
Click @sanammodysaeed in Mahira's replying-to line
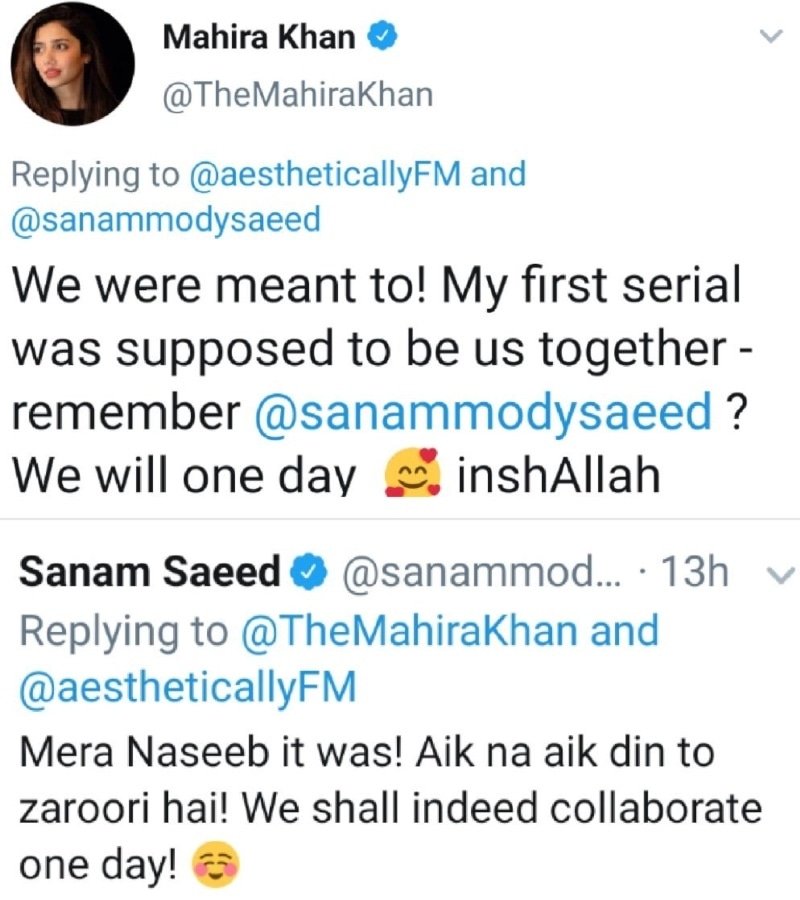tap(166, 219)
